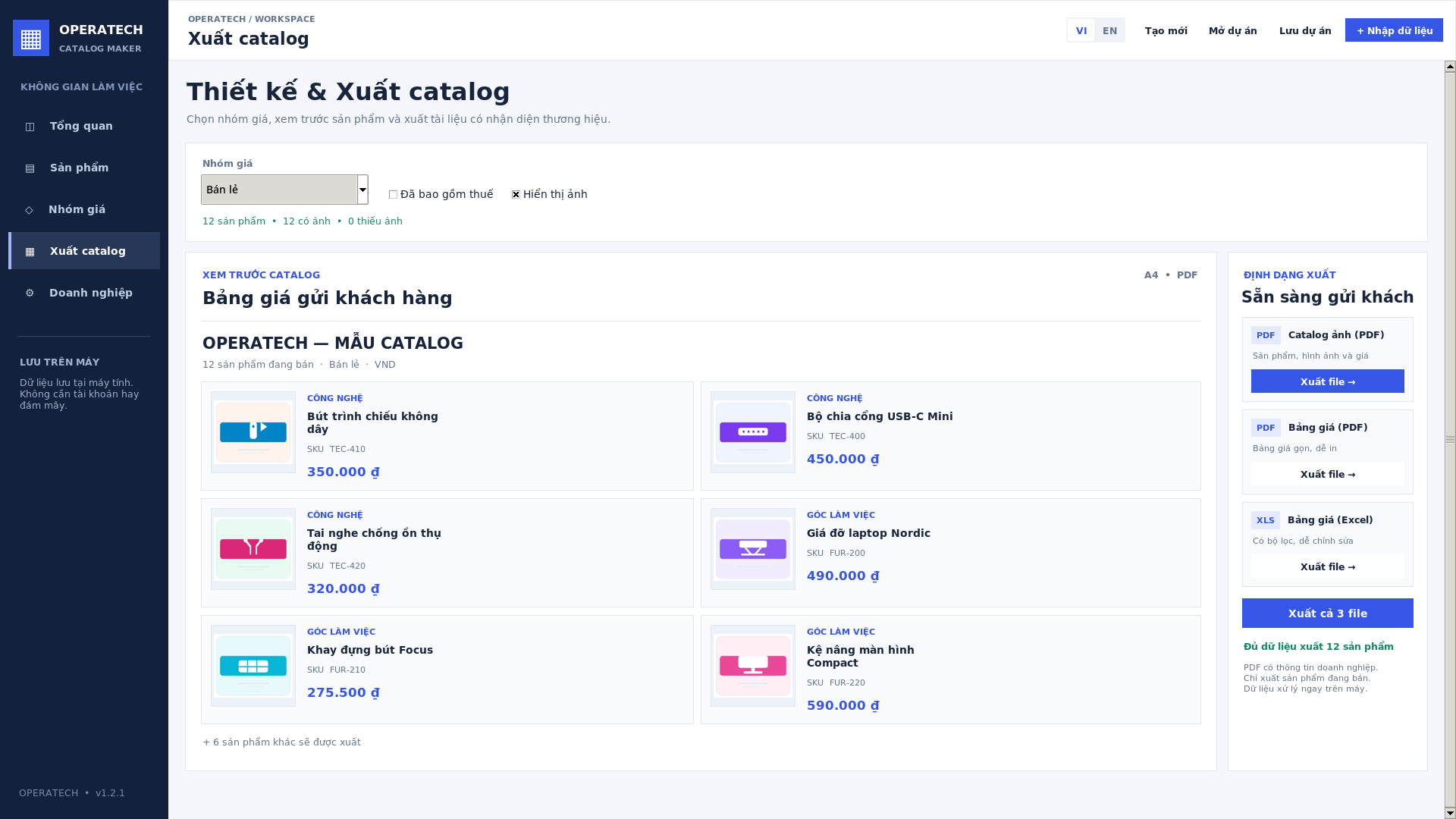Open Kệ nâng màn hình Compact thumbnail
The width and height of the screenshot is (1456, 819).
point(753,666)
